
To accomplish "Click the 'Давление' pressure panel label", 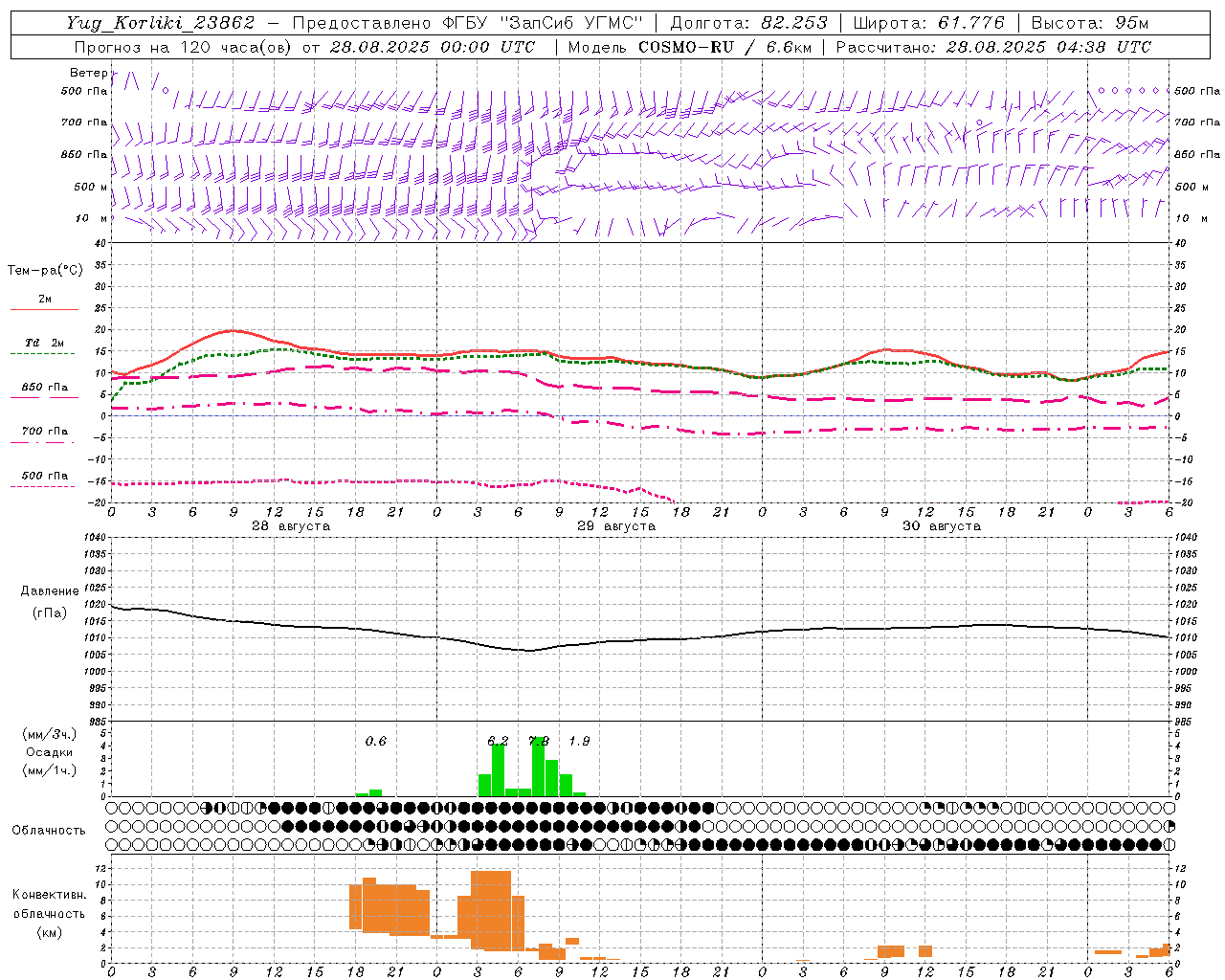I will [x=50, y=591].
